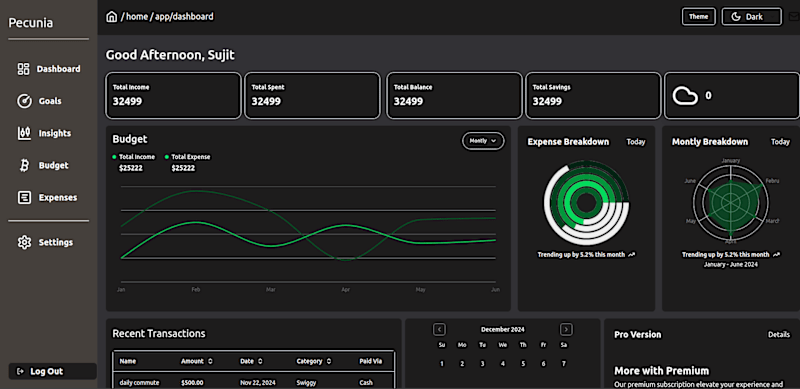Toggle Total Expense legend in Budget

(187, 157)
